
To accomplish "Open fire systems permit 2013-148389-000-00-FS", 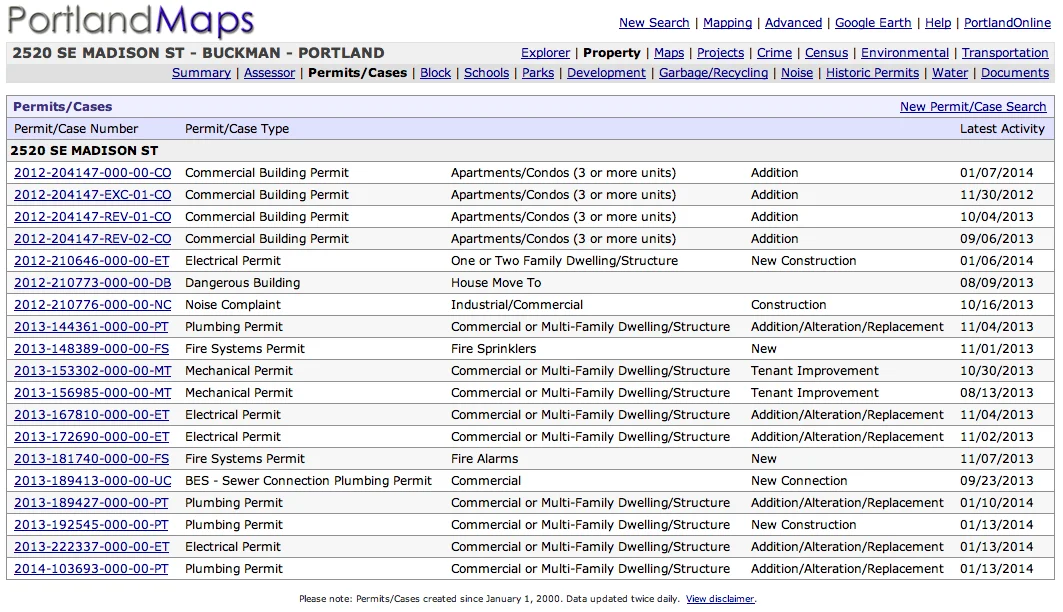I will (92, 349).
